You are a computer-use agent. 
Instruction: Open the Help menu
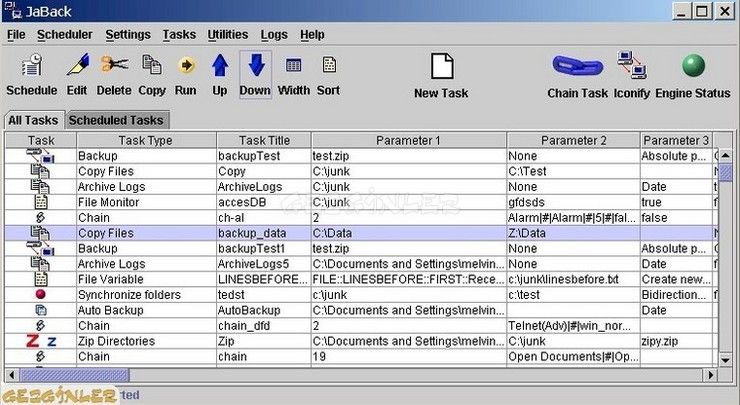click(x=312, y=35)
